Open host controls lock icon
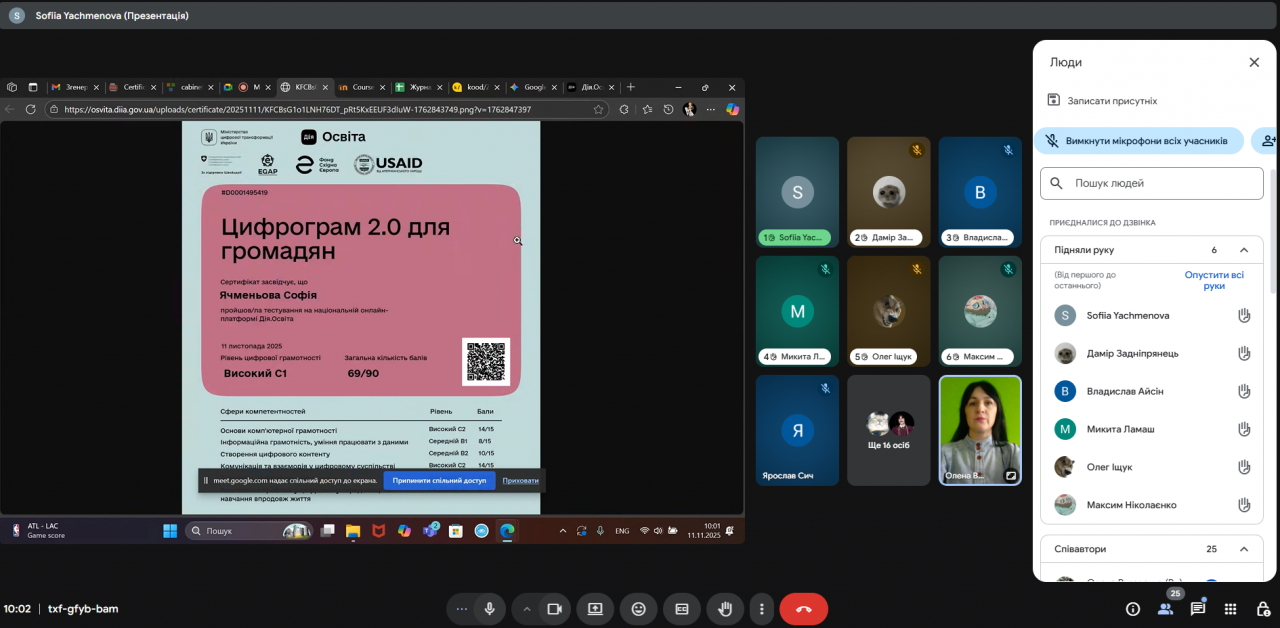This screenshot has width=1280, height=628. pos(1262,608)
